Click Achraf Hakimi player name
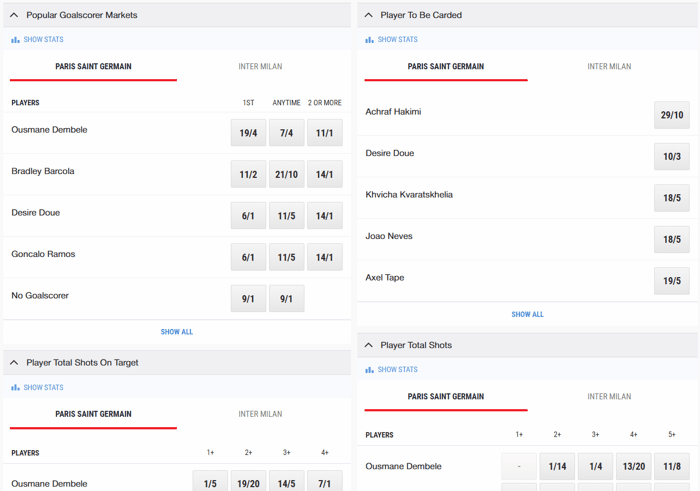The height and width of the screenshot is (491, 700). pyautogui.click(x=393, y=112)
